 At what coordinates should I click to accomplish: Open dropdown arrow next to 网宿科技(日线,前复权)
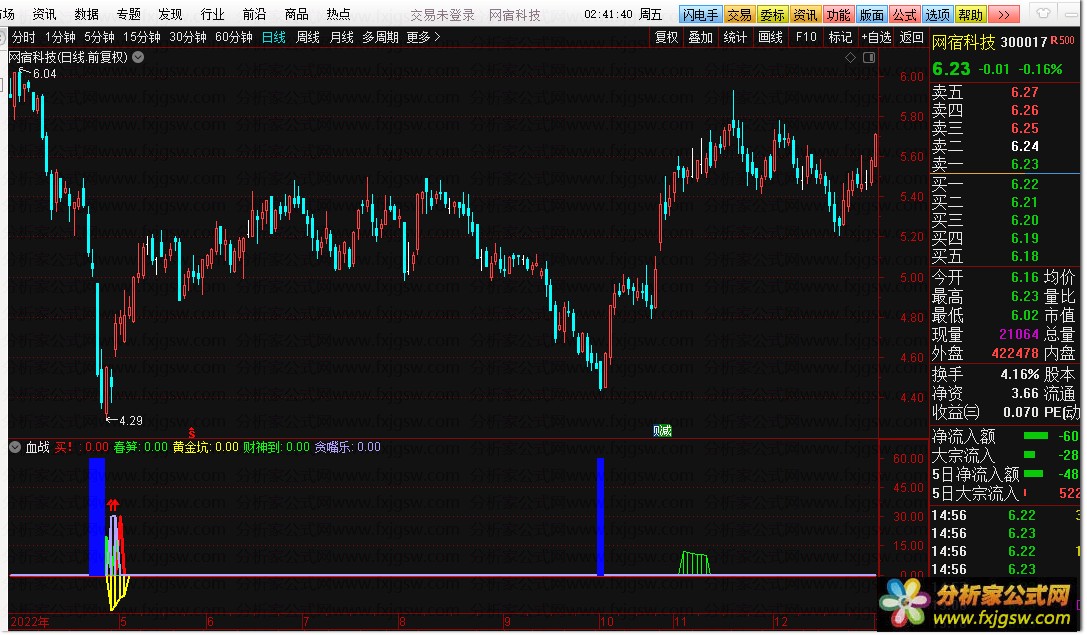(138, 57)
